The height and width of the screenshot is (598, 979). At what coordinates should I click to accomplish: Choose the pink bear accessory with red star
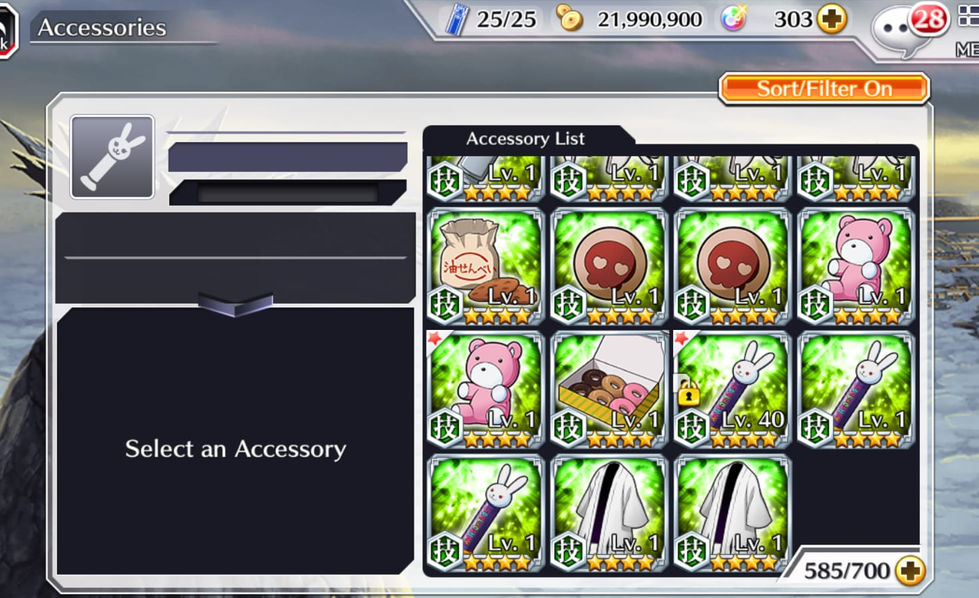(x=485, y=390)
